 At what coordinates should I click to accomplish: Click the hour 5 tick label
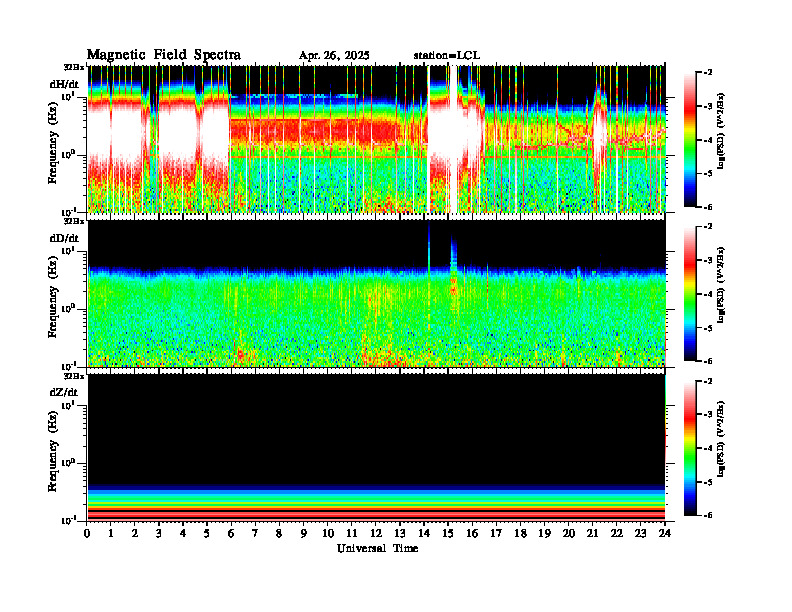point(207,534)
